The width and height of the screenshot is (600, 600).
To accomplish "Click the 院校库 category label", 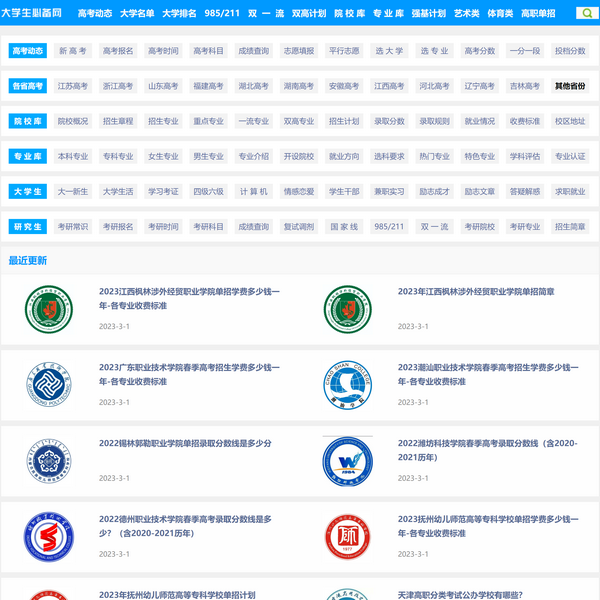I will [x=28, y=121].
